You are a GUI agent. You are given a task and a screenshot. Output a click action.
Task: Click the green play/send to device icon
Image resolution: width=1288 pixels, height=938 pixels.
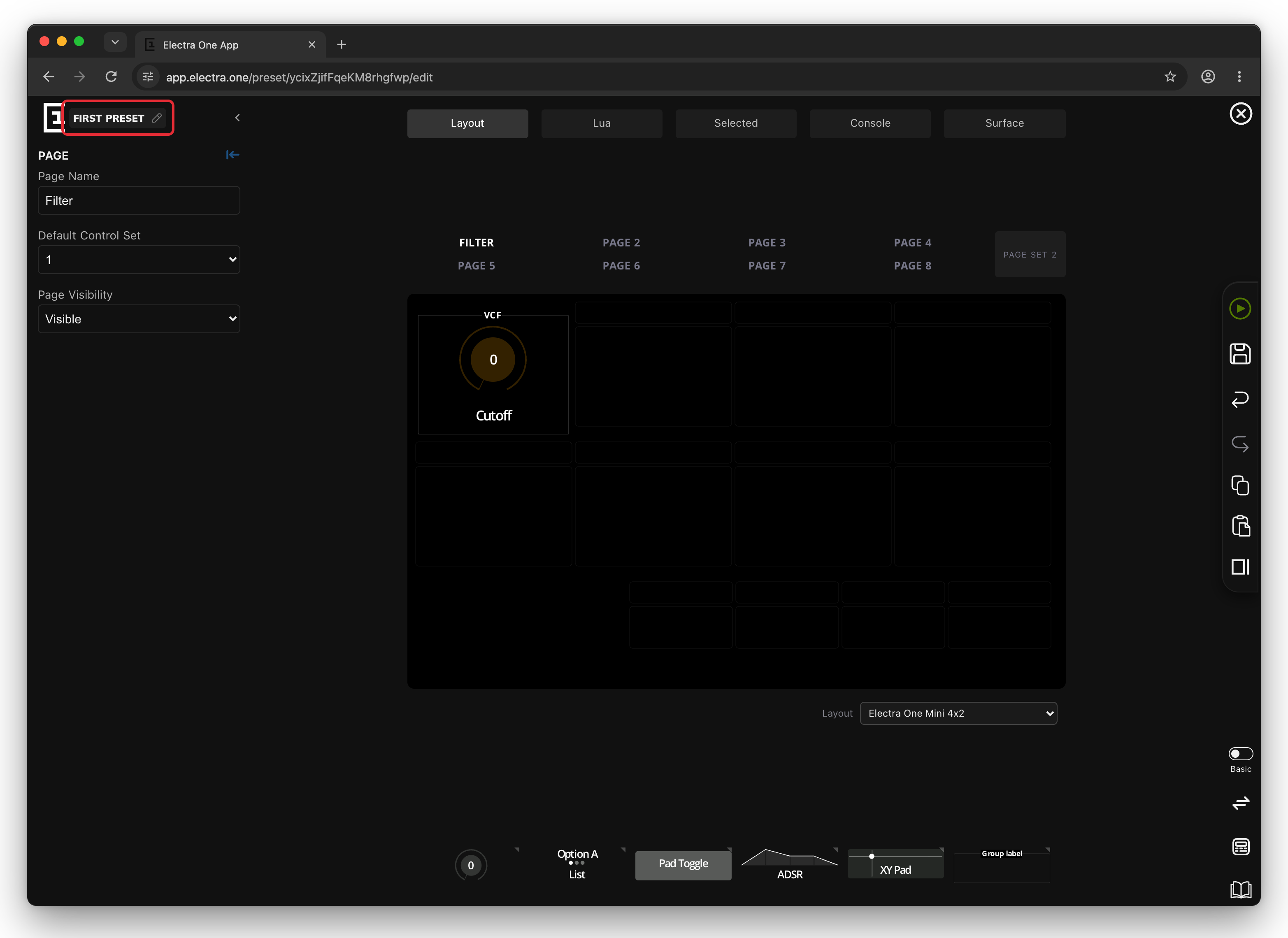click(1240, 308)
